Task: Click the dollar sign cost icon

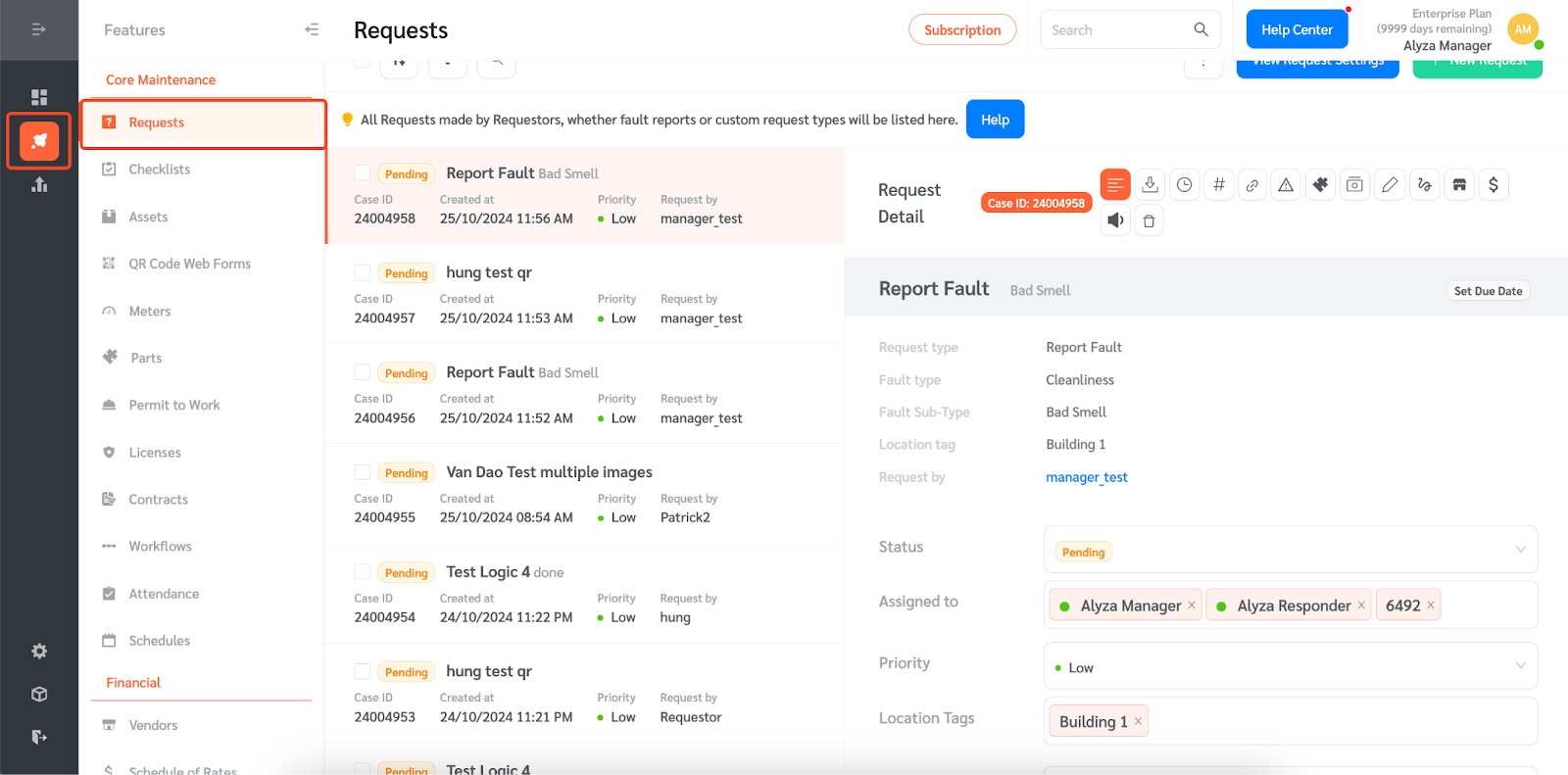Action: [1493, 184]
